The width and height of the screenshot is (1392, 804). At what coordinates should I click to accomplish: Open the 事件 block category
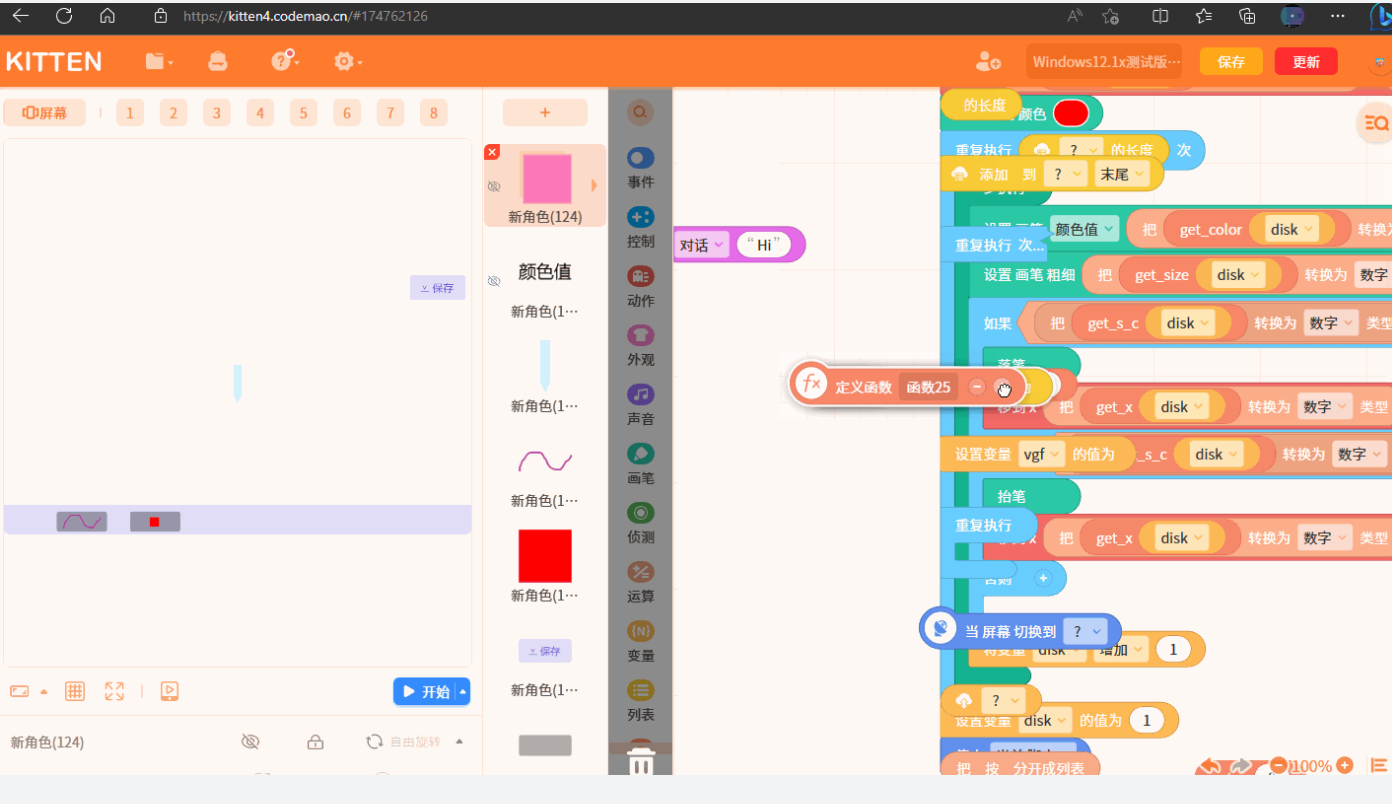(x=641, y=168)
